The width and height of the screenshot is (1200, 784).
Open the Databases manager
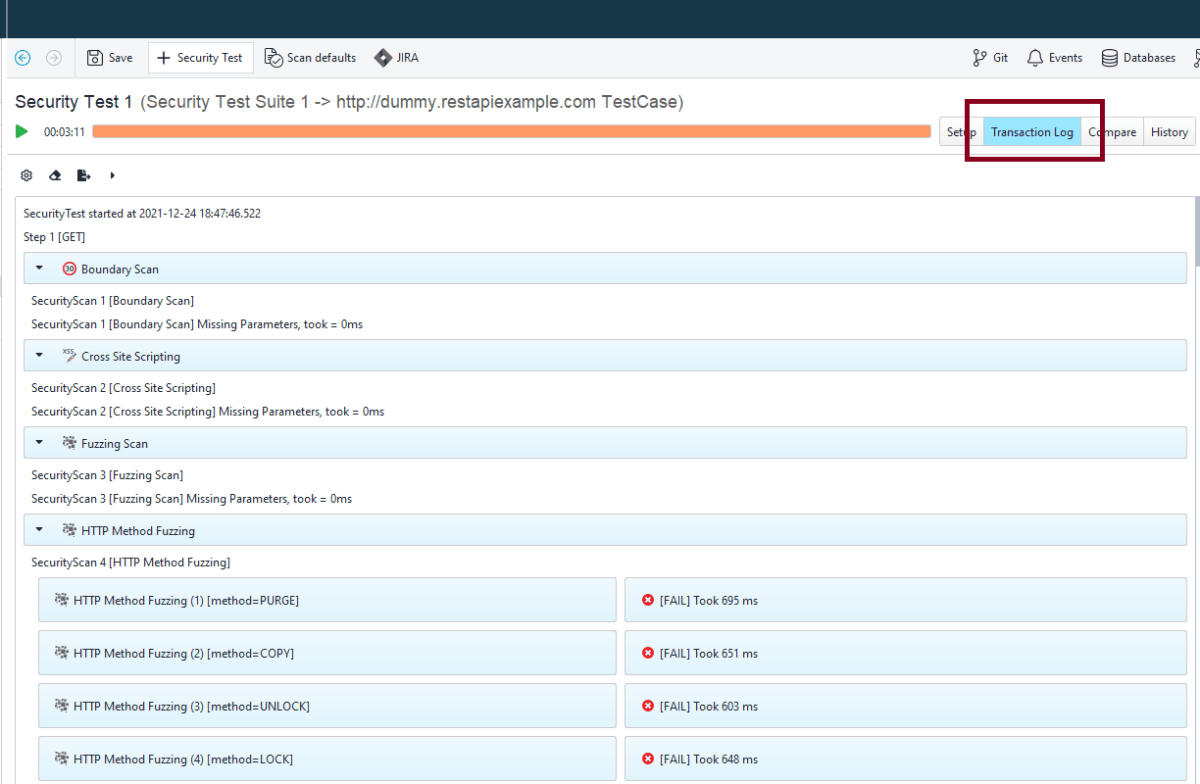1138,58
